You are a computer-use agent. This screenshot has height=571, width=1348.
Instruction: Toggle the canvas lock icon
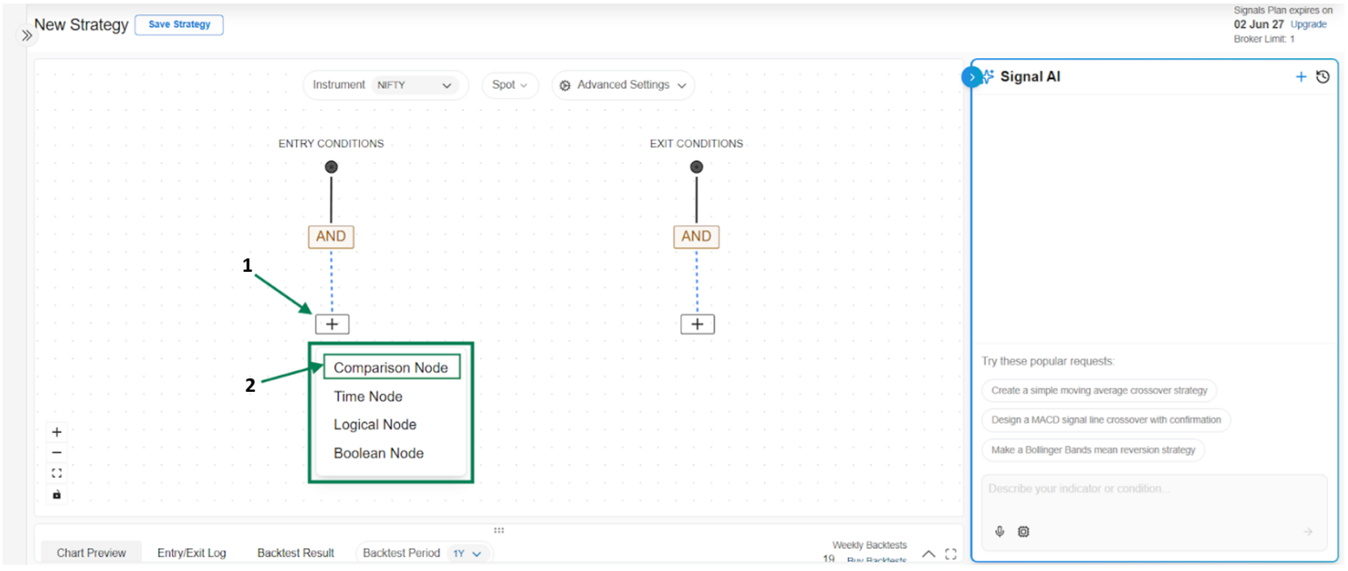[57, 495]
